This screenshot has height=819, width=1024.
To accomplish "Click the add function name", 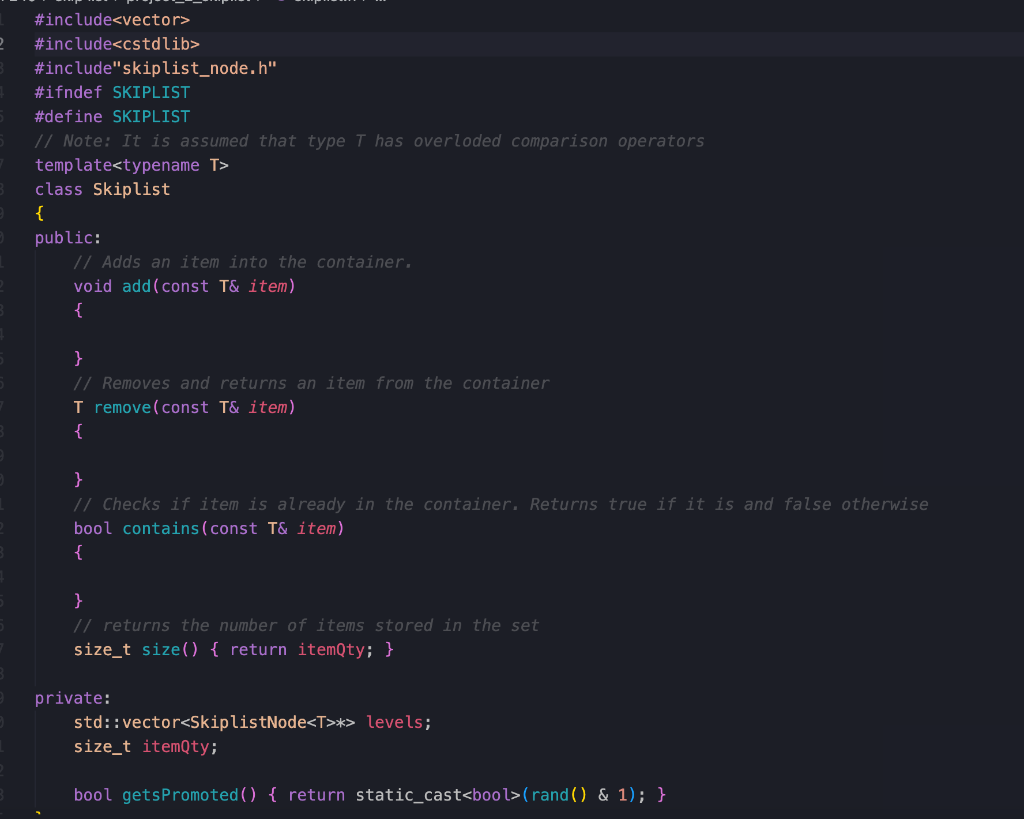I will [136, 286].
